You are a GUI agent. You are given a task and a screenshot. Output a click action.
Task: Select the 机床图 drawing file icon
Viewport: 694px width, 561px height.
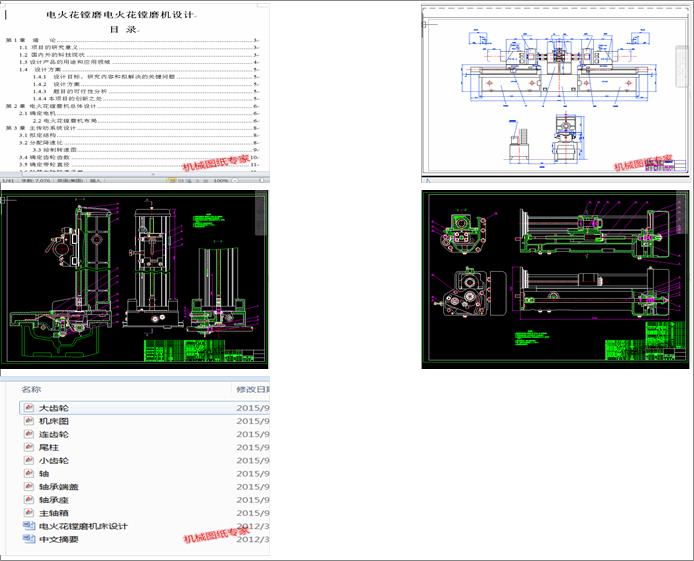pyautogui.click(x=29, y=421)
